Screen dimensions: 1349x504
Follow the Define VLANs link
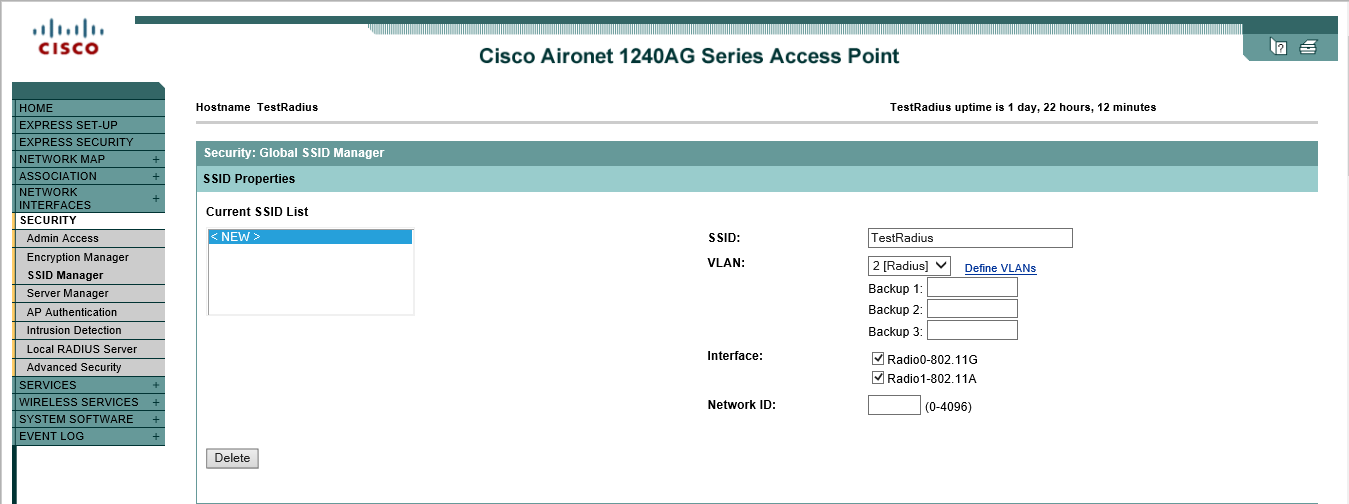click(1000, 268)
